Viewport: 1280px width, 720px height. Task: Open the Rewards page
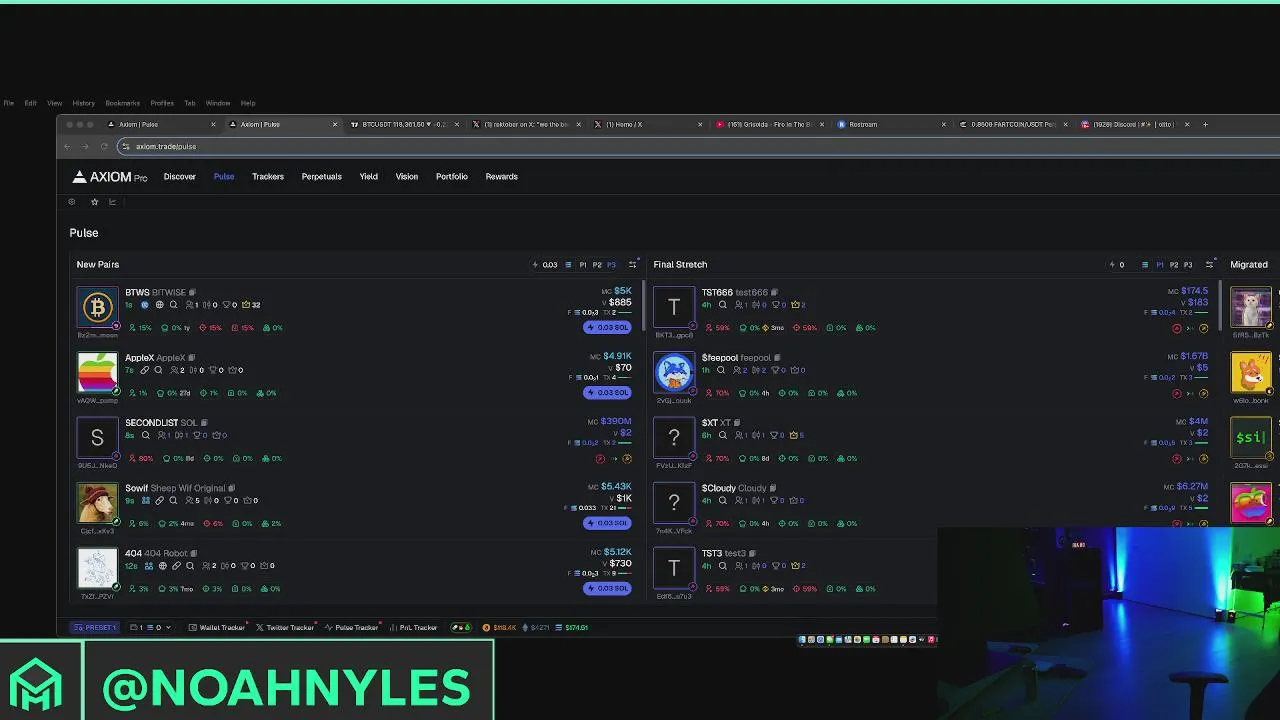tap(502, 177)
